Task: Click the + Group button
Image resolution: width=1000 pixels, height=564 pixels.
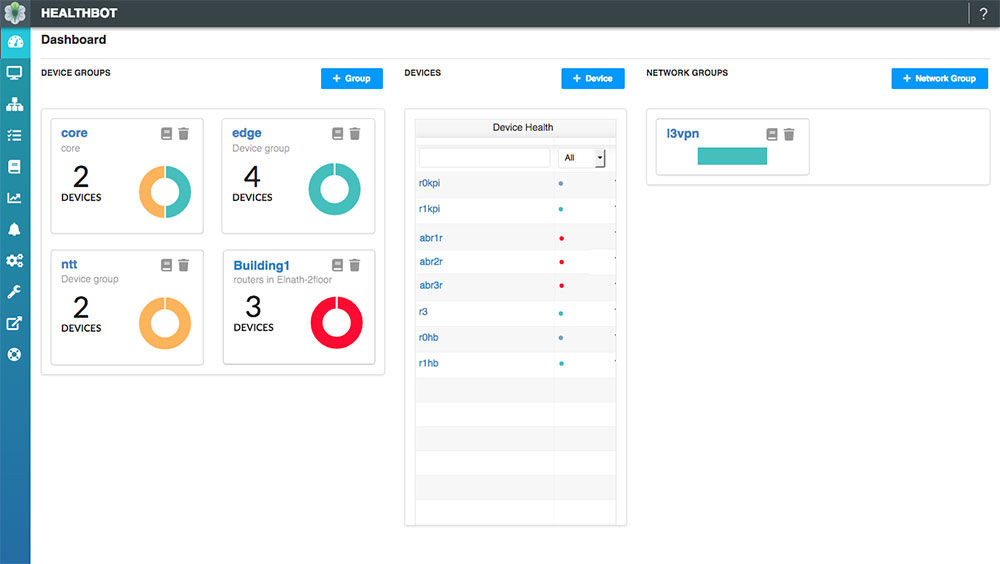Action: (351, 78)
